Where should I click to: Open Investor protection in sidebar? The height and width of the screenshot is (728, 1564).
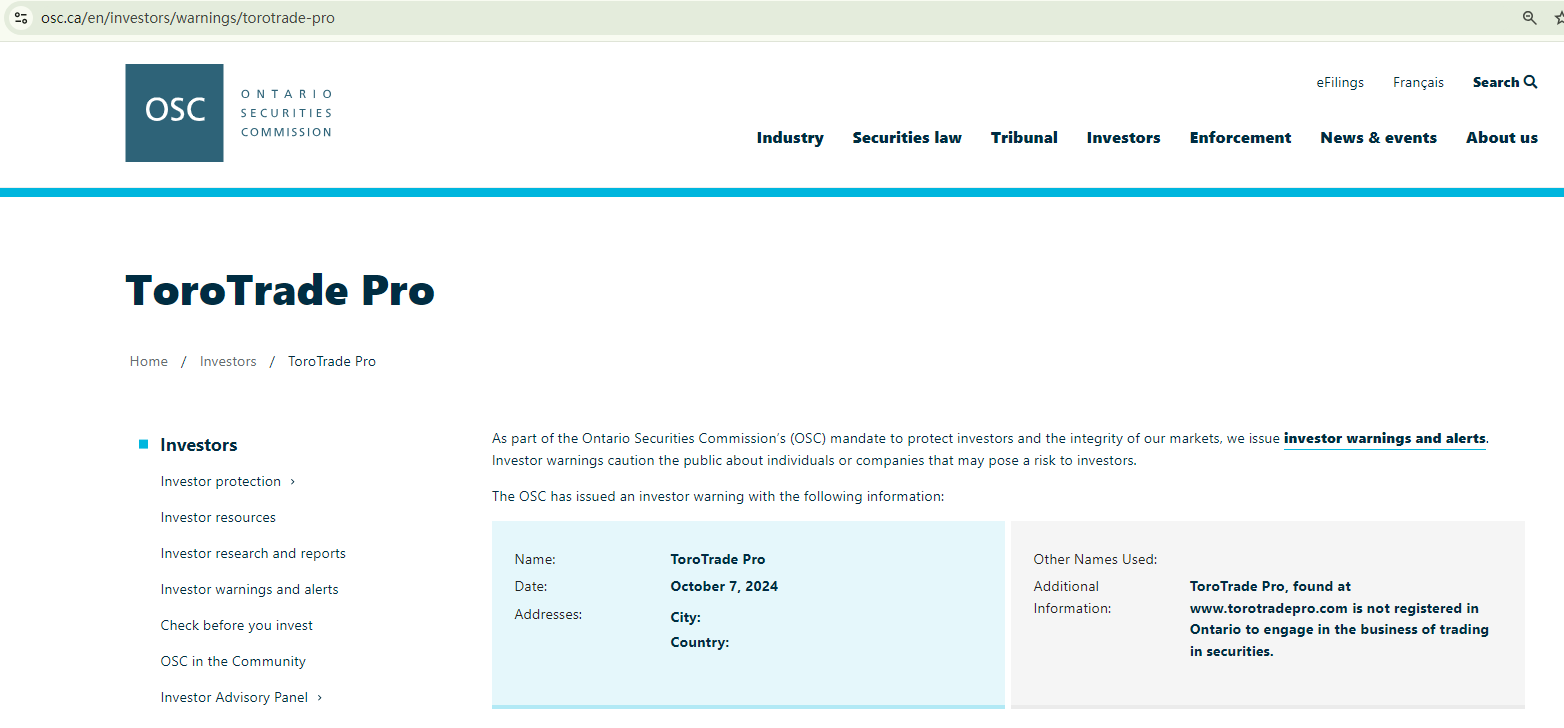coord(221,481)
